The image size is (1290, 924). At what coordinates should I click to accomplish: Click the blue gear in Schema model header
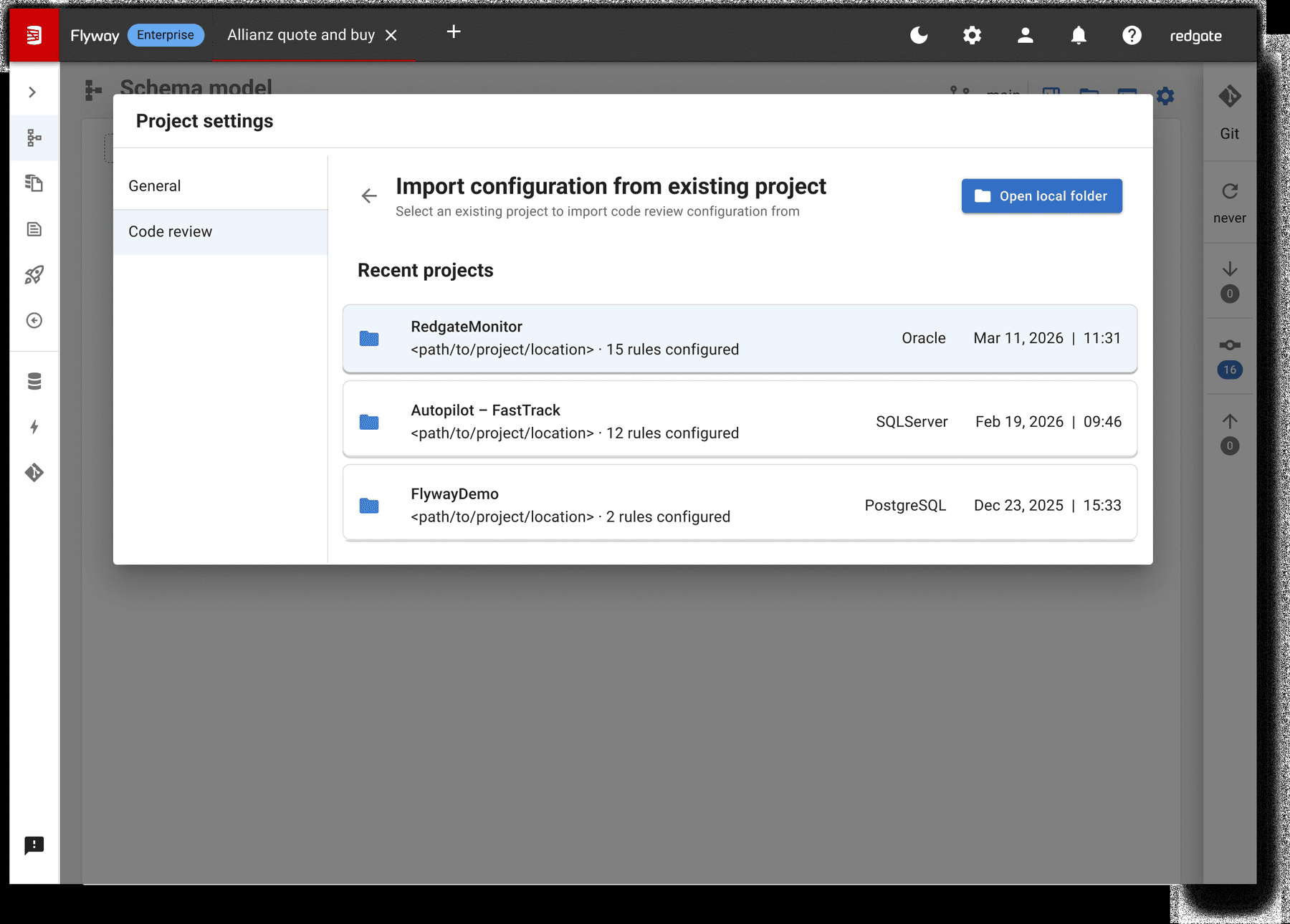pyautogui.click(x=1165, y=95)
